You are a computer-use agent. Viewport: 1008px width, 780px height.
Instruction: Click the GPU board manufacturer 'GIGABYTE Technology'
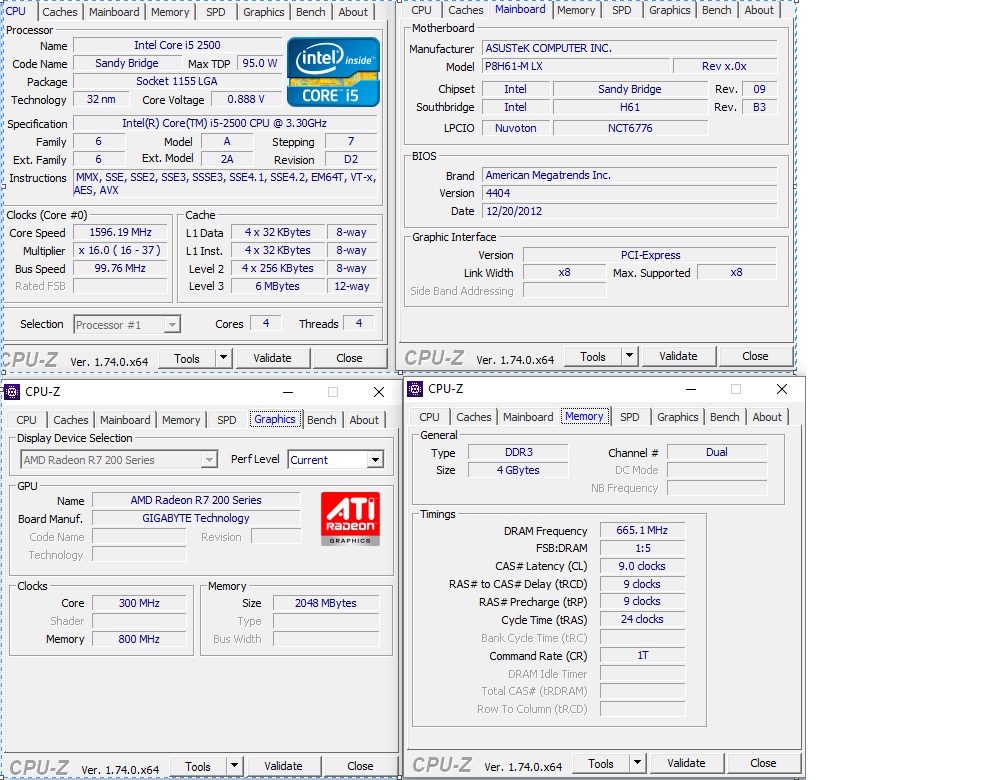click(196, 518)
